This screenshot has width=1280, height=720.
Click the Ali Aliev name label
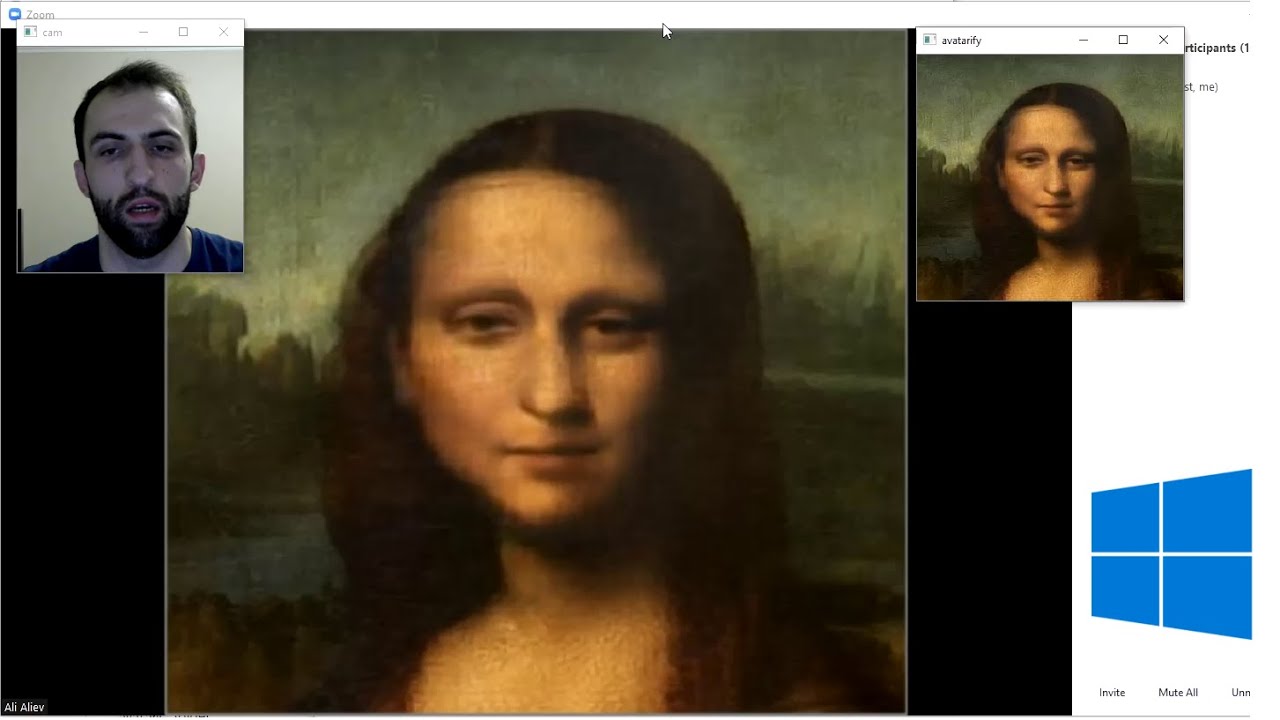tap(24, 707)
